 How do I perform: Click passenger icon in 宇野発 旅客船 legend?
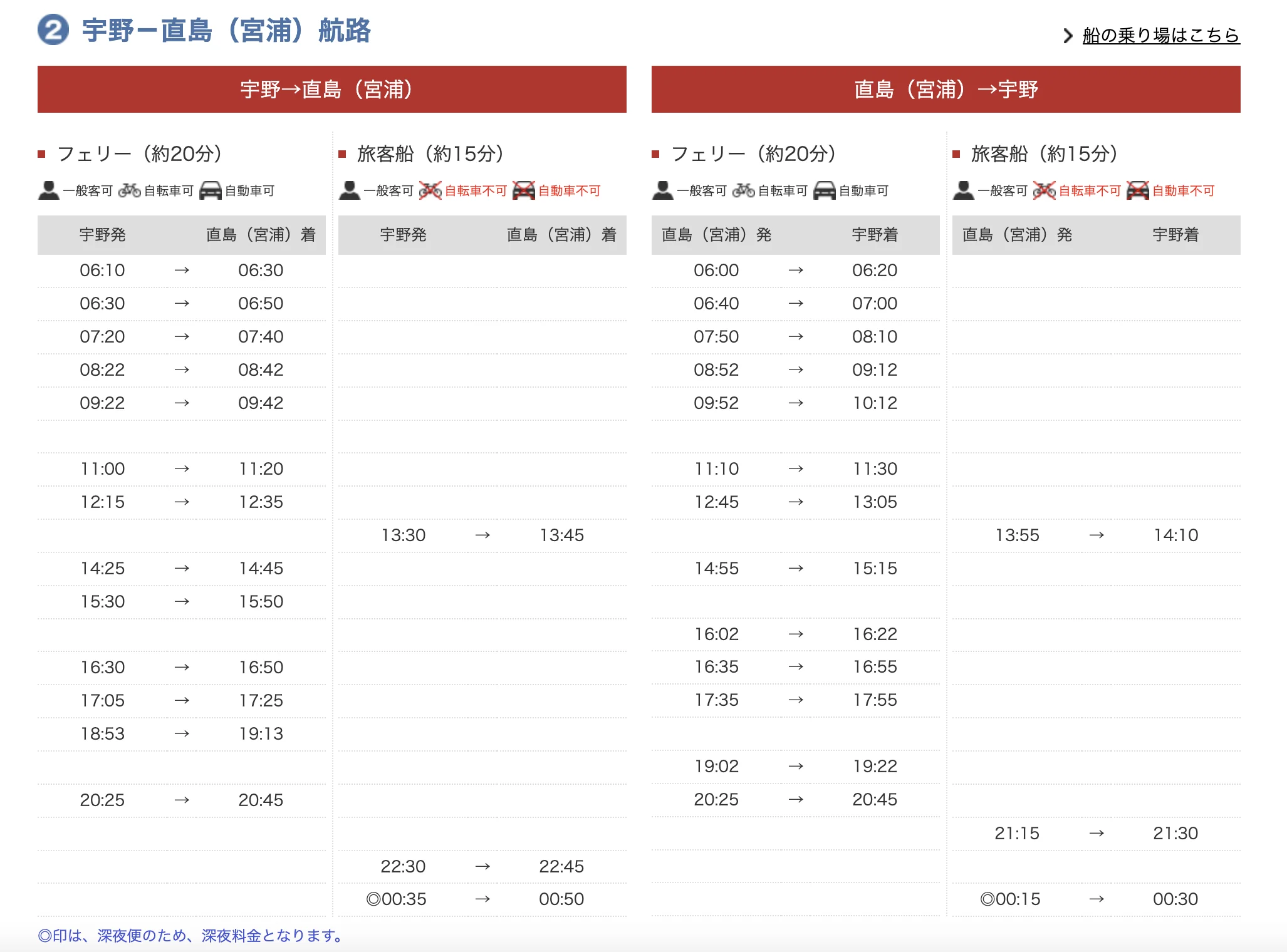tap(350, 190)
